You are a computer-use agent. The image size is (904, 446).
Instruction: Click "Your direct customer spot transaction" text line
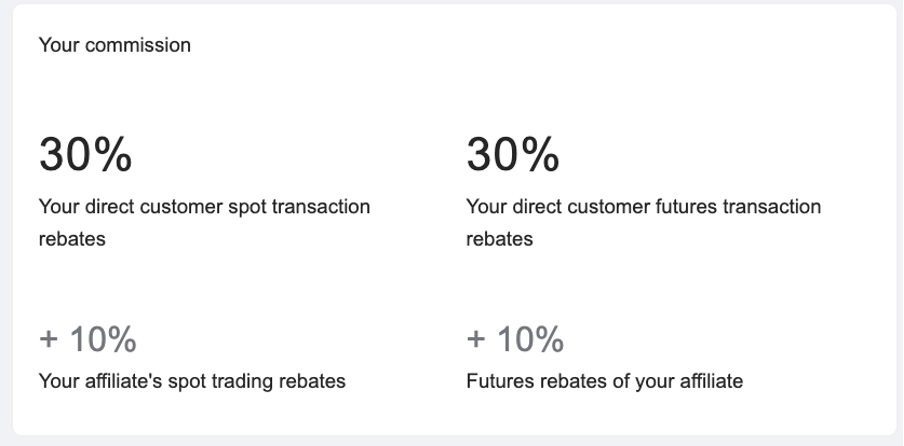point(204,206)
